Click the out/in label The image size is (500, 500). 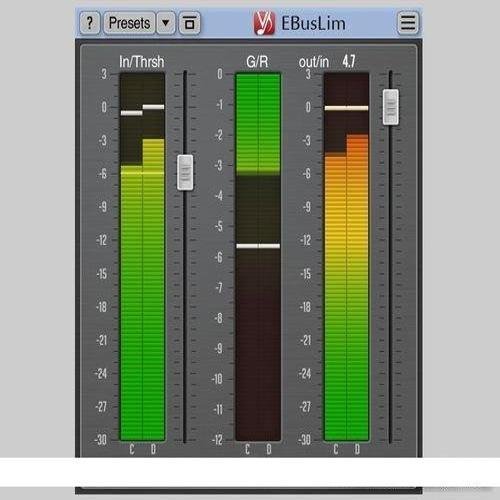314,62
